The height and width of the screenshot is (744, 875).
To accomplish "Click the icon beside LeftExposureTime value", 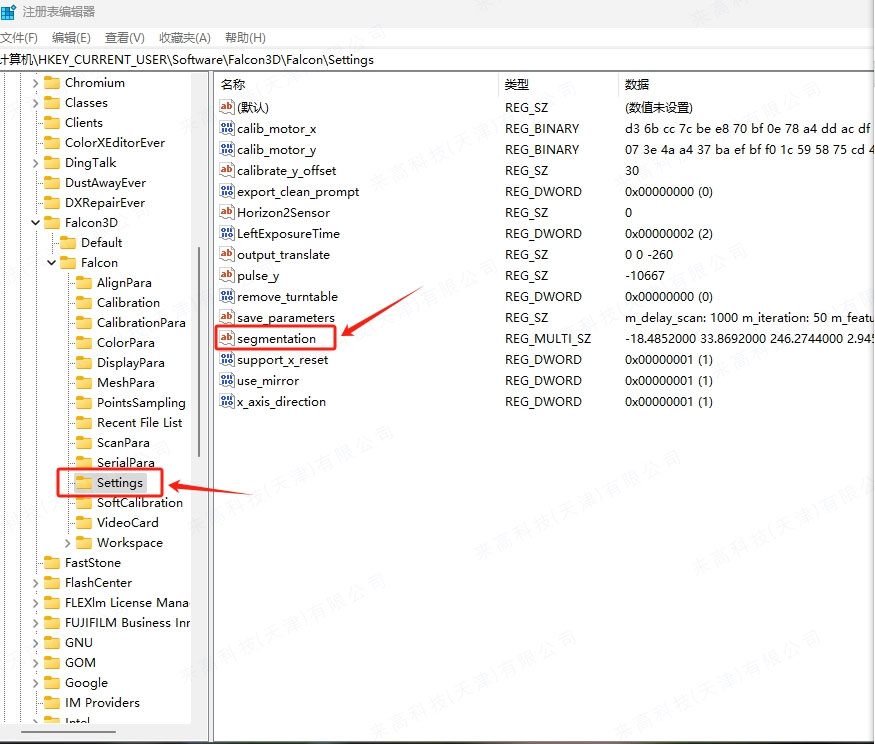I will (x=227, y=234).
